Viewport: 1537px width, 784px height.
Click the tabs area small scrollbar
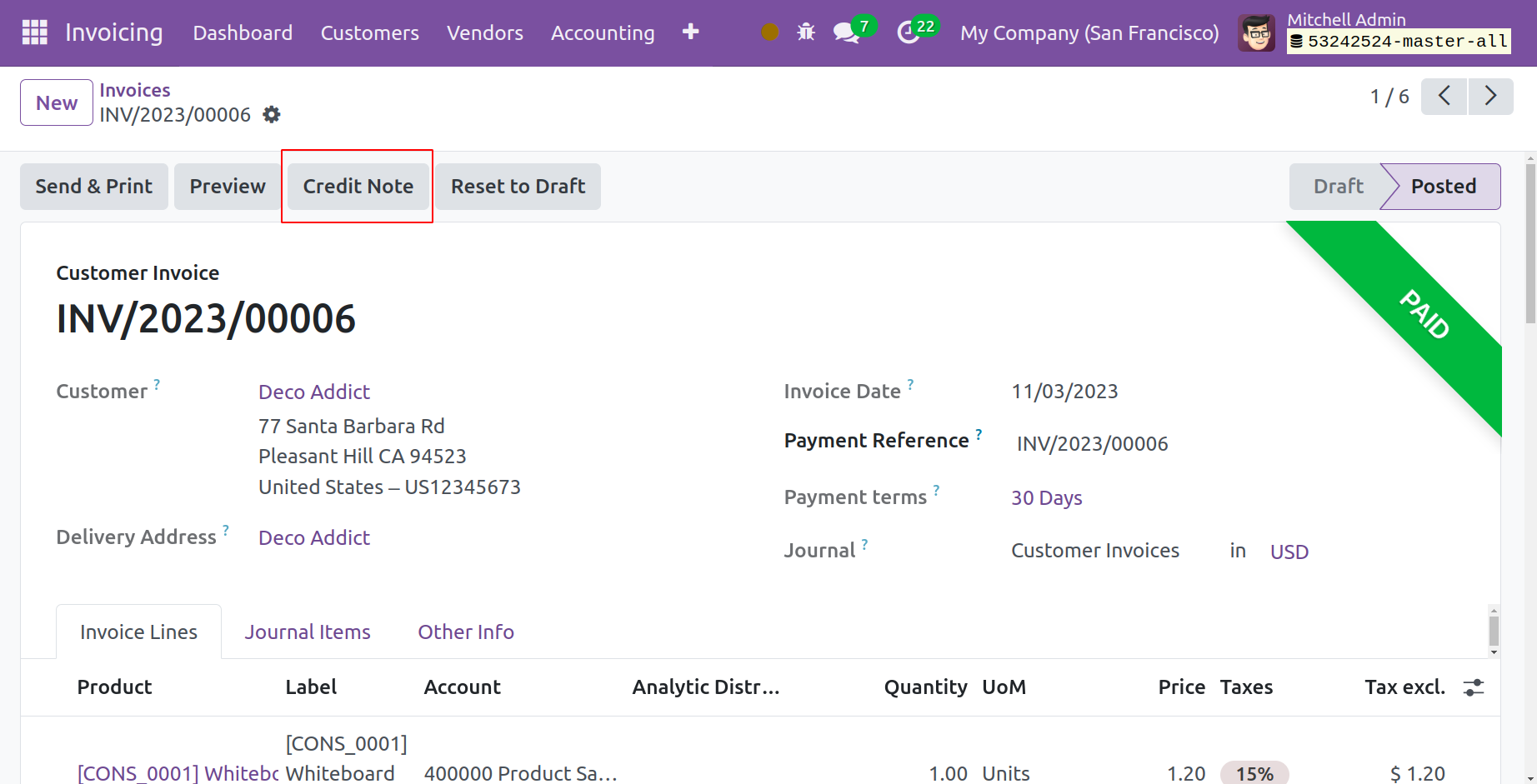1494,631
